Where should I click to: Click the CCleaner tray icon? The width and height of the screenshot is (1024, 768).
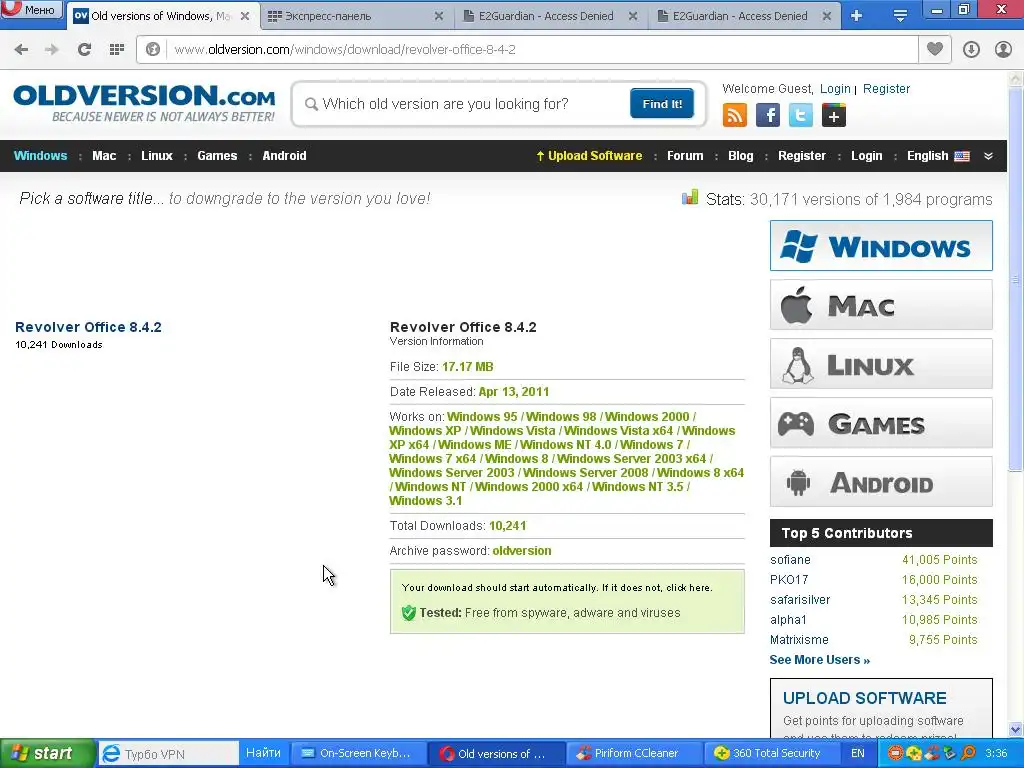[x=932, y=754]
